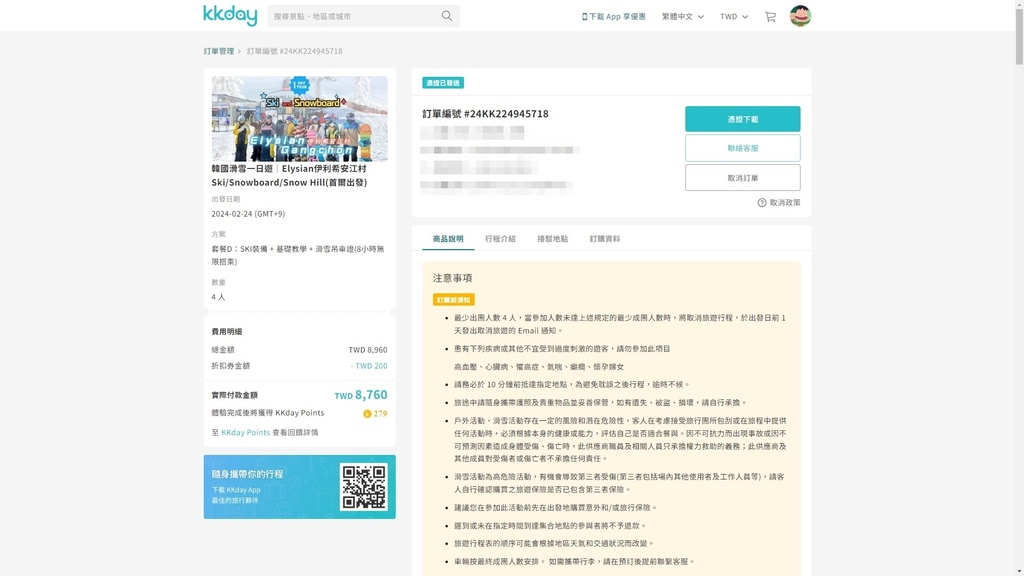Viewport: 1024px width, 576px height.
Task: Switch to the 行程介紹 tab
Action: click(x=500, y=239)
